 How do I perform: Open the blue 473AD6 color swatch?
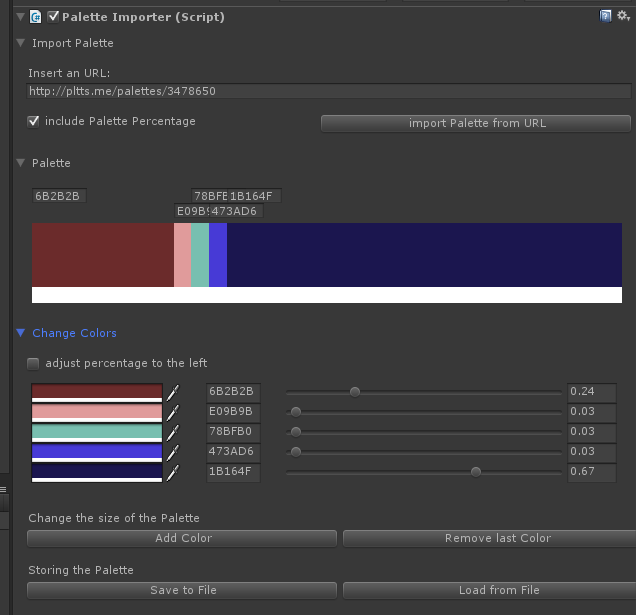pyautogui.click(x=97, y=452)
